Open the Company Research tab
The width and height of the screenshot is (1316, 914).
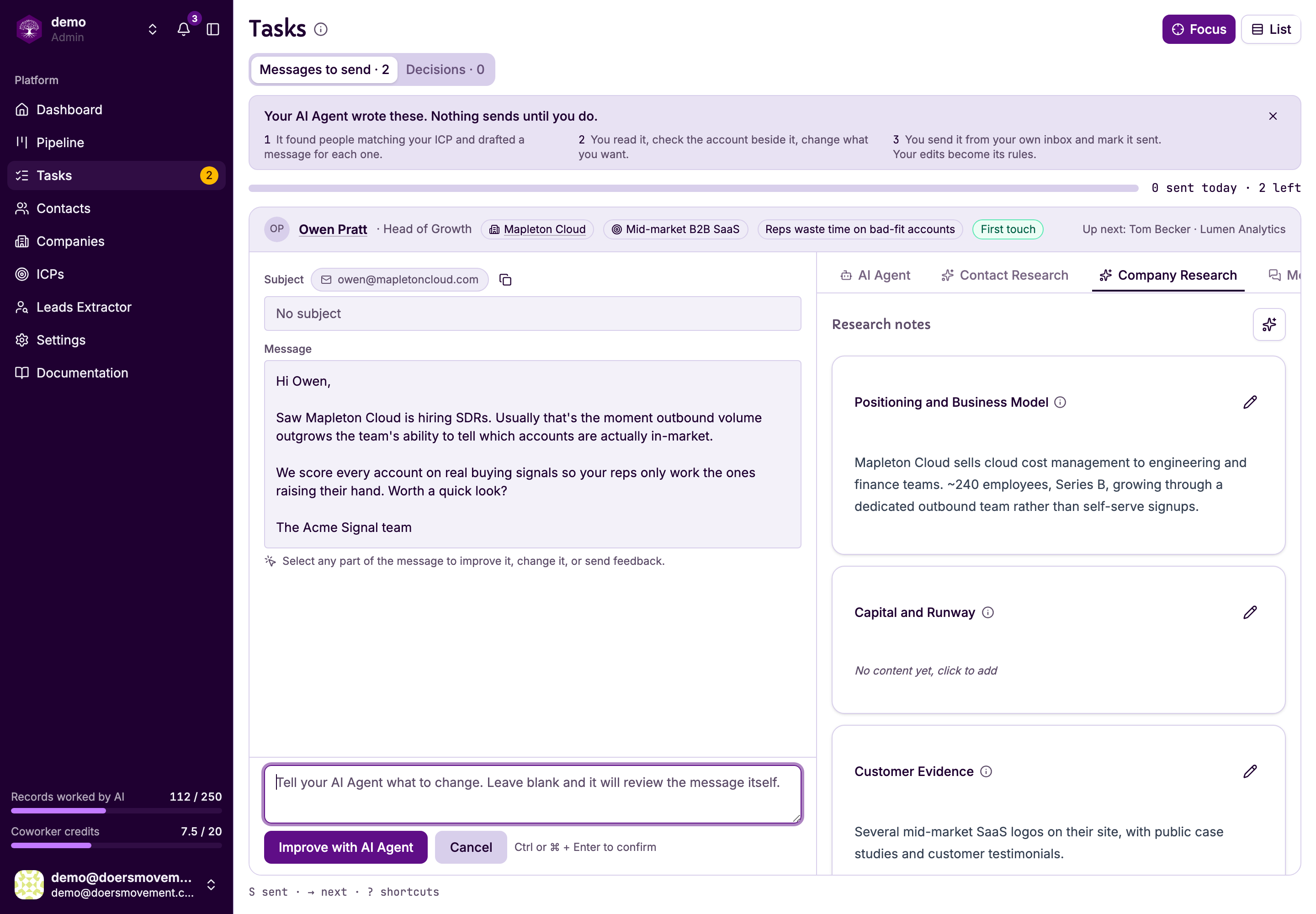click(x=1167, y=276)
